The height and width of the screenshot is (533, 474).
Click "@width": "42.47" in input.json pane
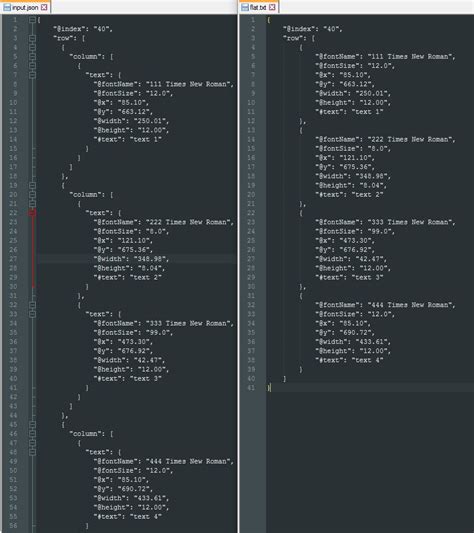tap(129, 360)
